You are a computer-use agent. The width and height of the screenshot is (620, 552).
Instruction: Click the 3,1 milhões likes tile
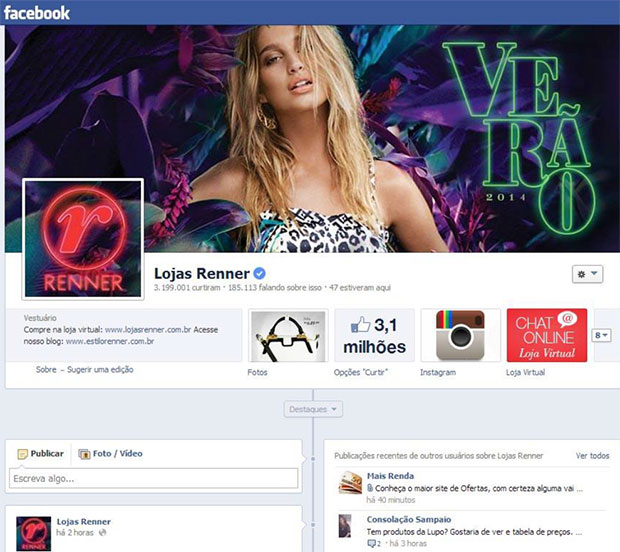coord(374,336)
